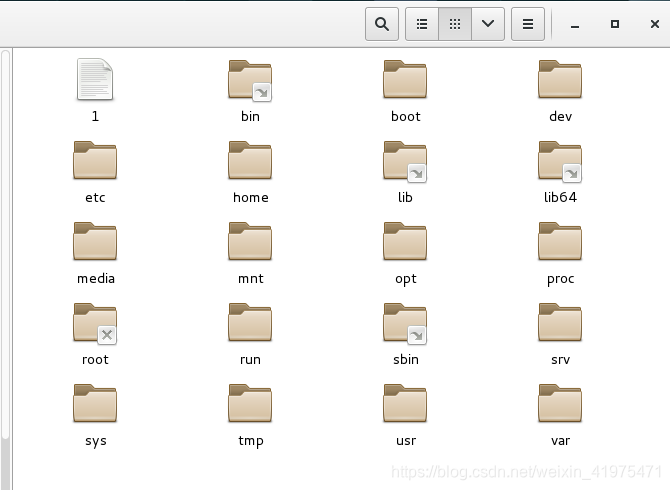Select the tmp folder icon
Image resolution: width=670 pixels, height=490 pixels.
coord(250,403)
